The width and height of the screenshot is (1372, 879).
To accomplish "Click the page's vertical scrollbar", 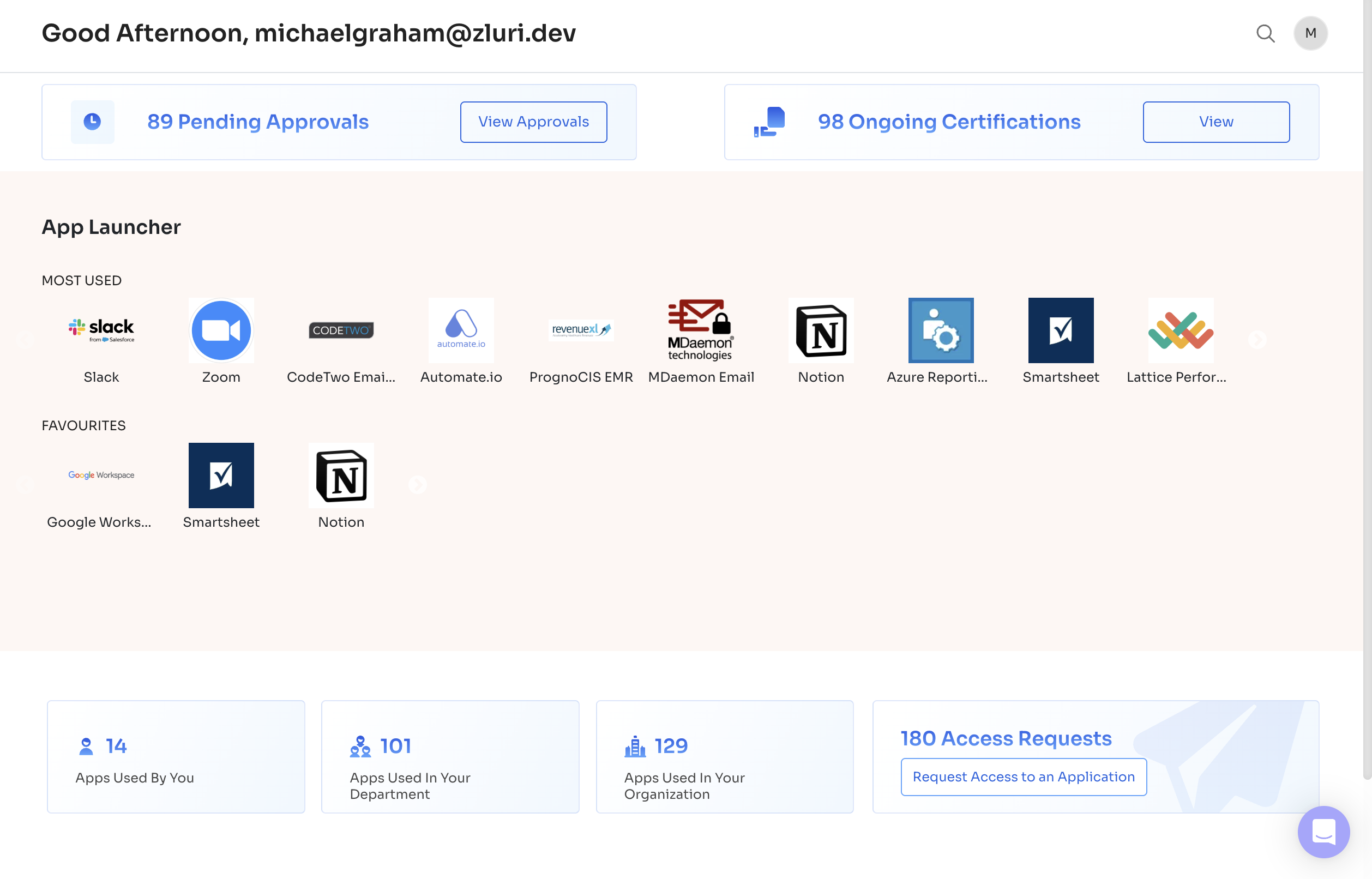I will pos(1368,390).
